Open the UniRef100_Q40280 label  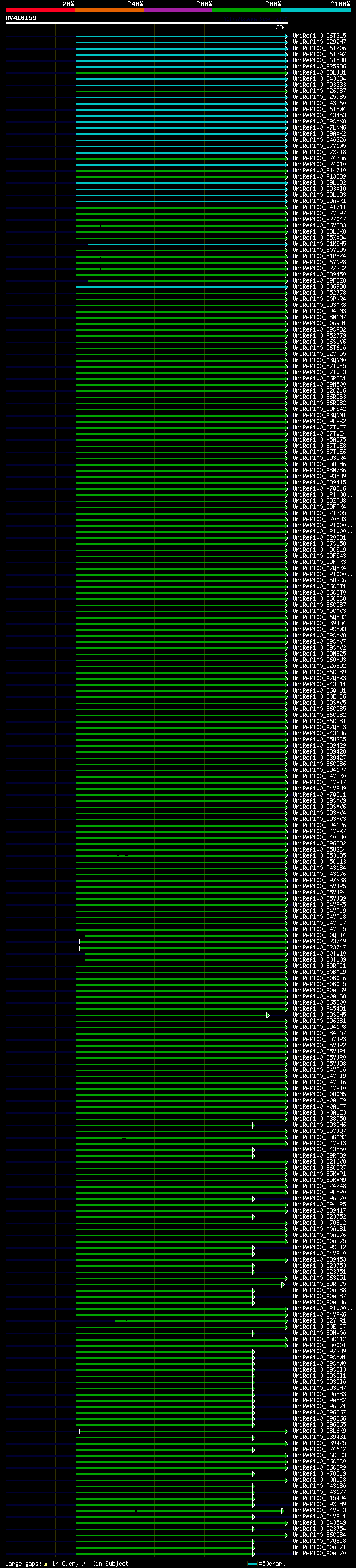click(319, 838)
